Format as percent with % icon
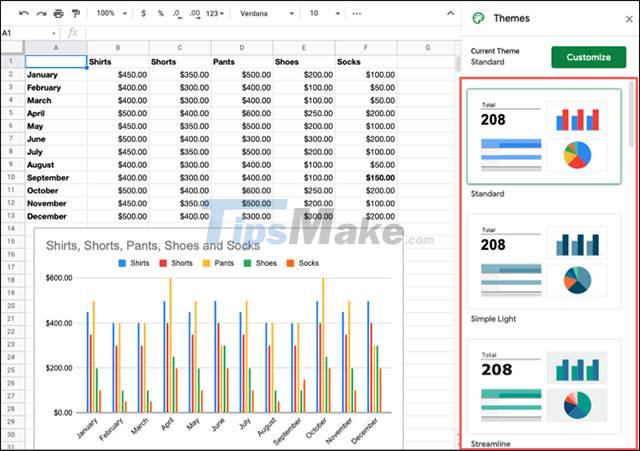This screenshot has width=640, height=451. (160, 13)
